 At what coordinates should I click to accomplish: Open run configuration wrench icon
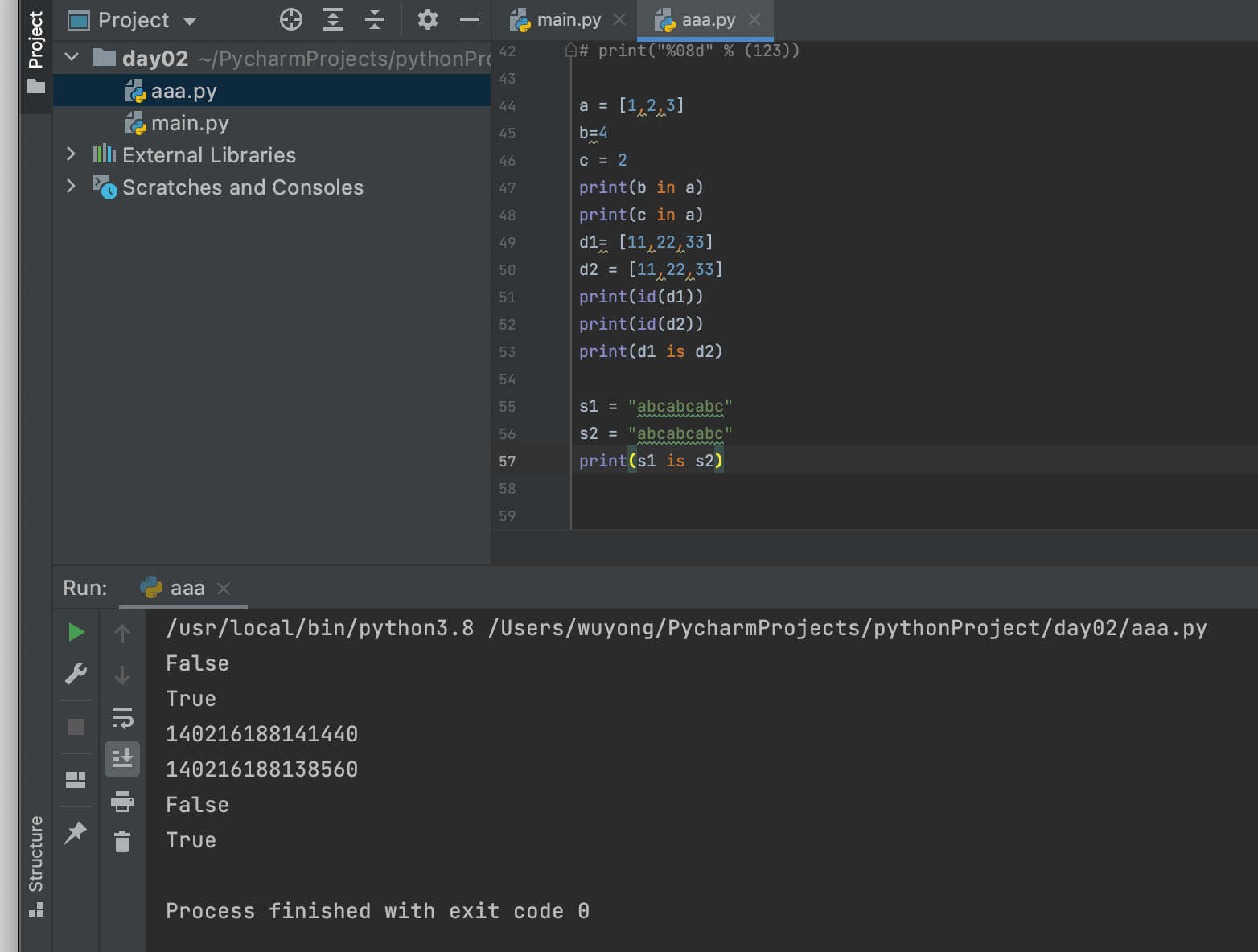click(x=76, y=674)
